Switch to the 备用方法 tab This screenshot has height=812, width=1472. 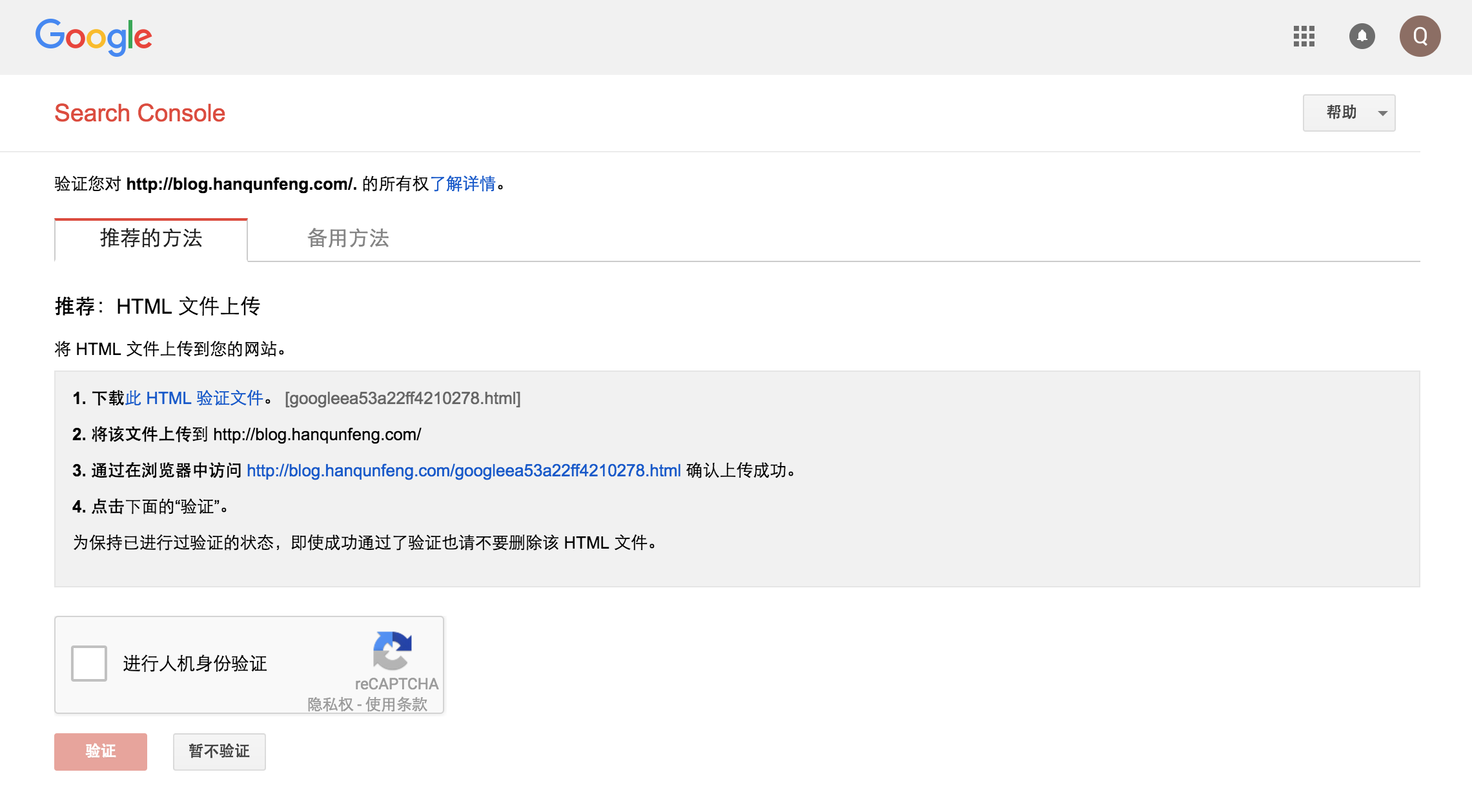(x=348, y=239)
